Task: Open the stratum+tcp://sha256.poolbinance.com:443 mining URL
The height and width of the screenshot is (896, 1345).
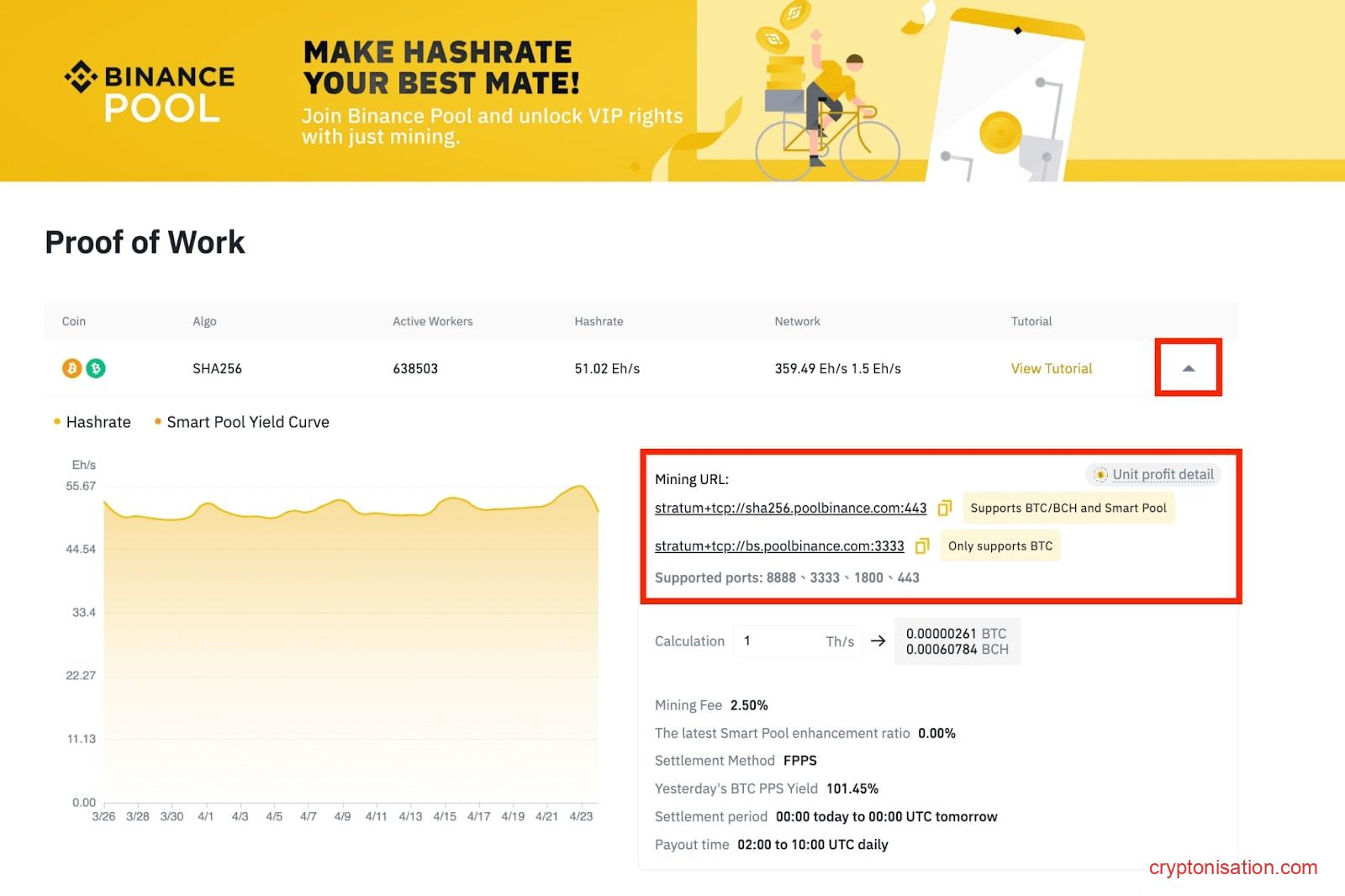Action: [790, 508]
